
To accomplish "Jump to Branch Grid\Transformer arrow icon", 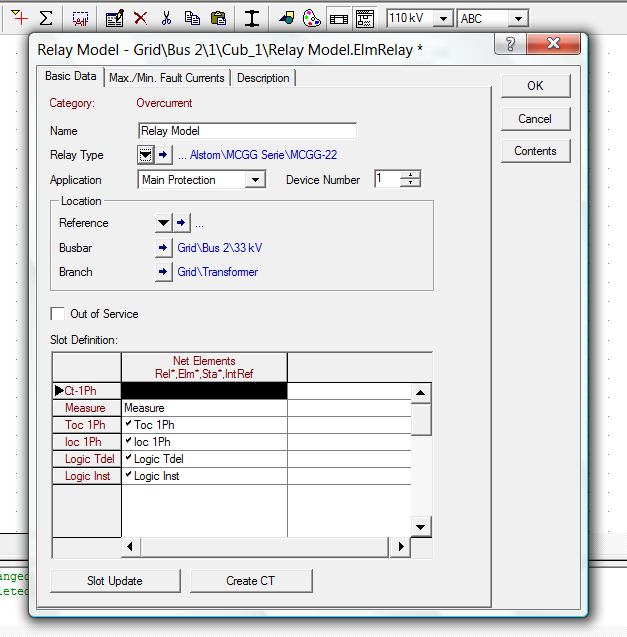I will point(163,271).
